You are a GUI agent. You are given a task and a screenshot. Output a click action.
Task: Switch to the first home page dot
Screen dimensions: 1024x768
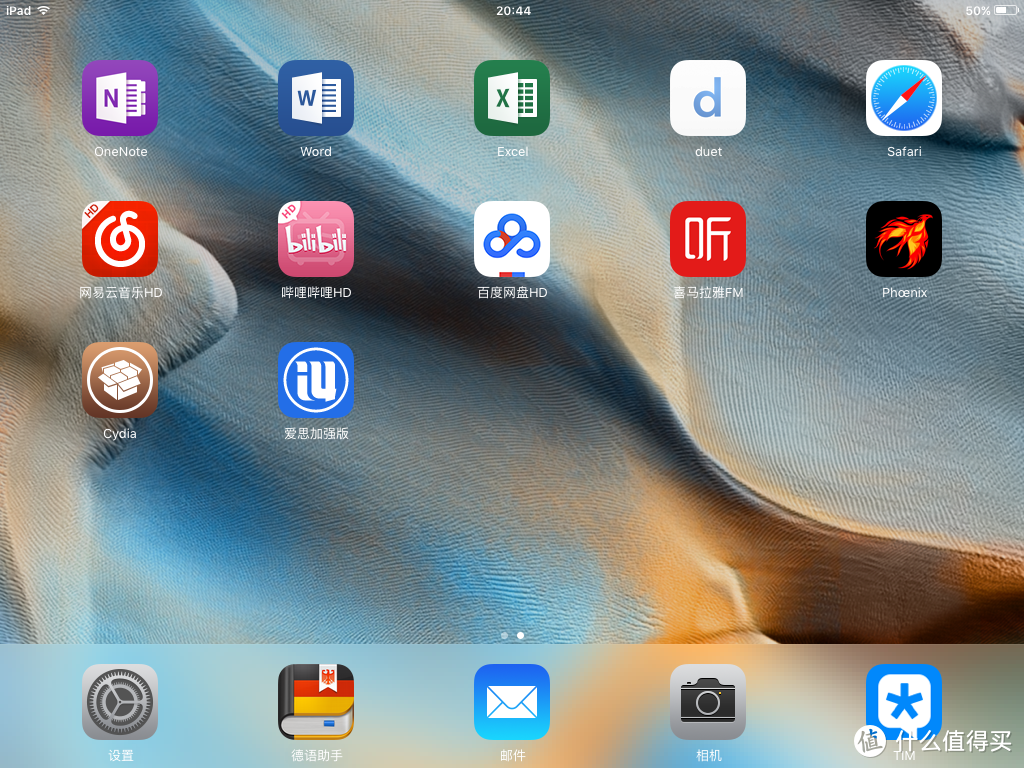tap(504, 635)
